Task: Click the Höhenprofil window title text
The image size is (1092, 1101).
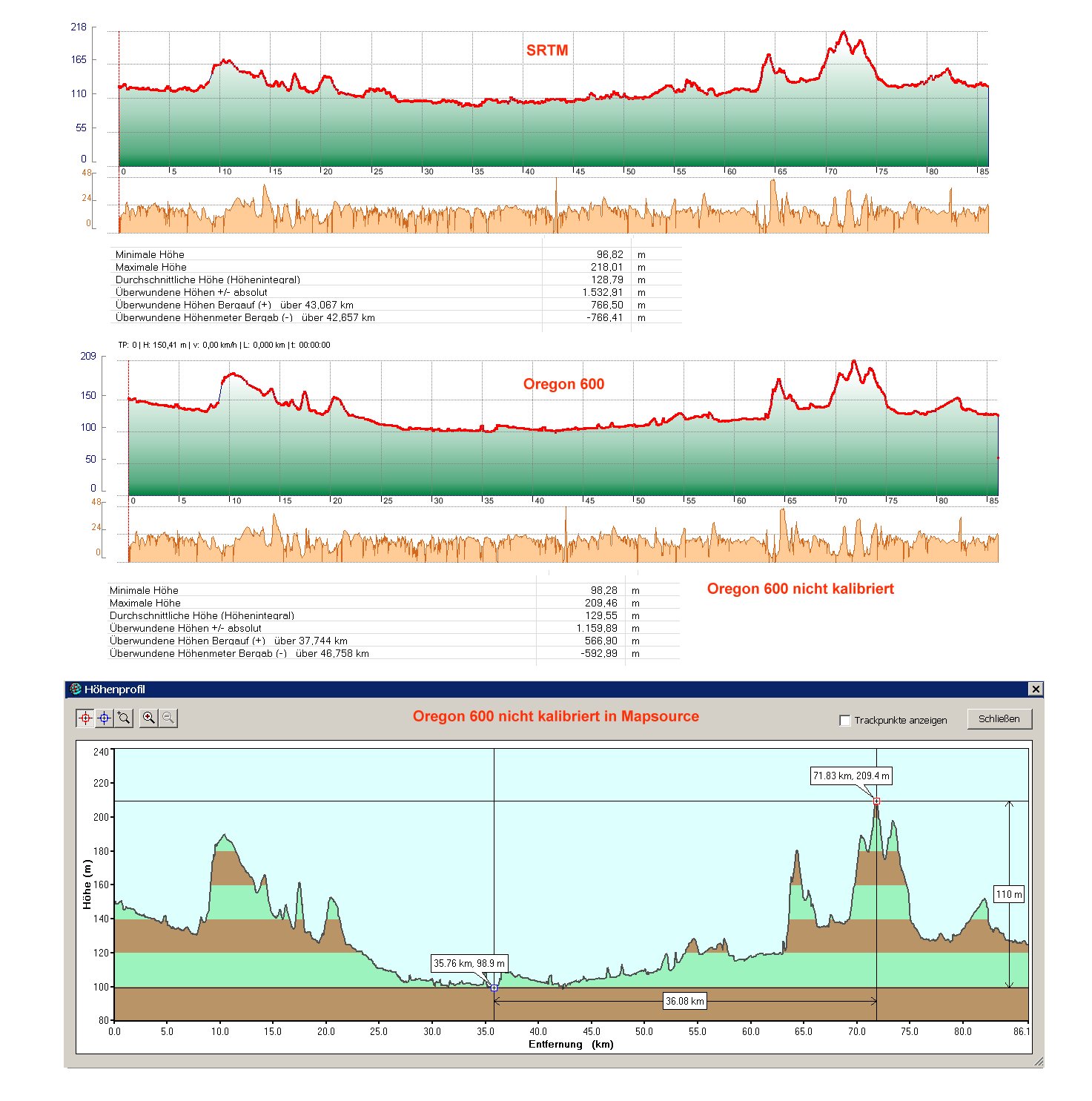Action: pos(114,689)
